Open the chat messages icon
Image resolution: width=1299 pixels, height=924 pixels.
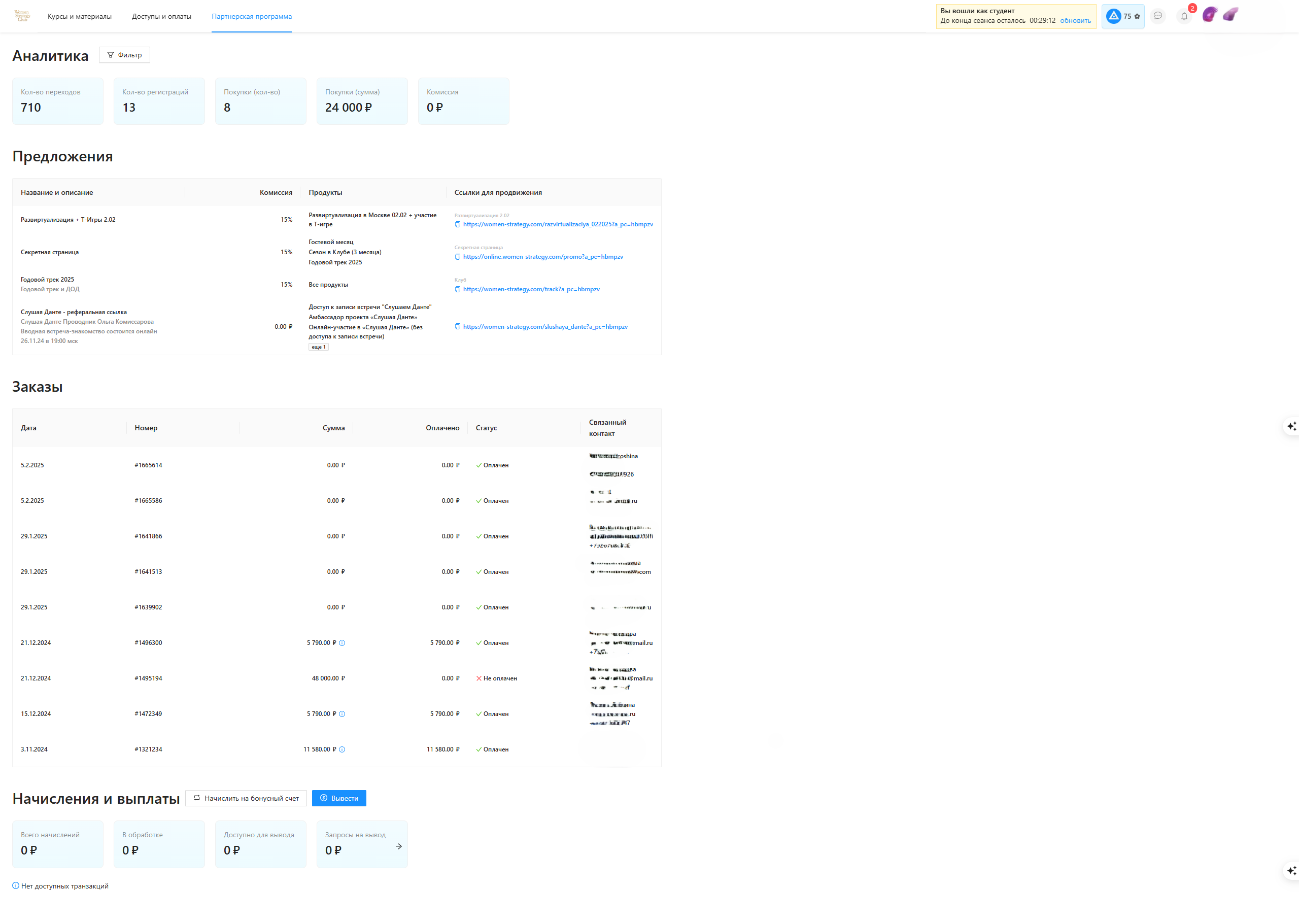(1157, 16)
